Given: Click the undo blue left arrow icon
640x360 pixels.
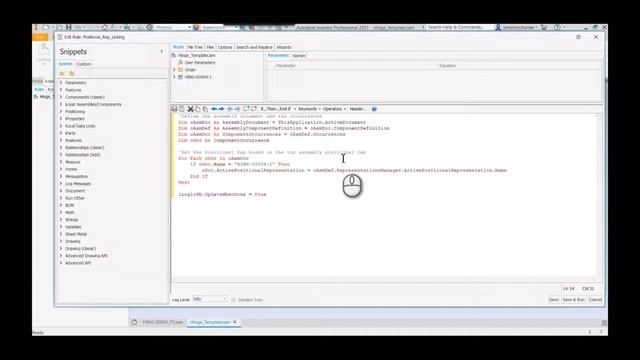Looking at the screenshot, I should pos(214,109).
